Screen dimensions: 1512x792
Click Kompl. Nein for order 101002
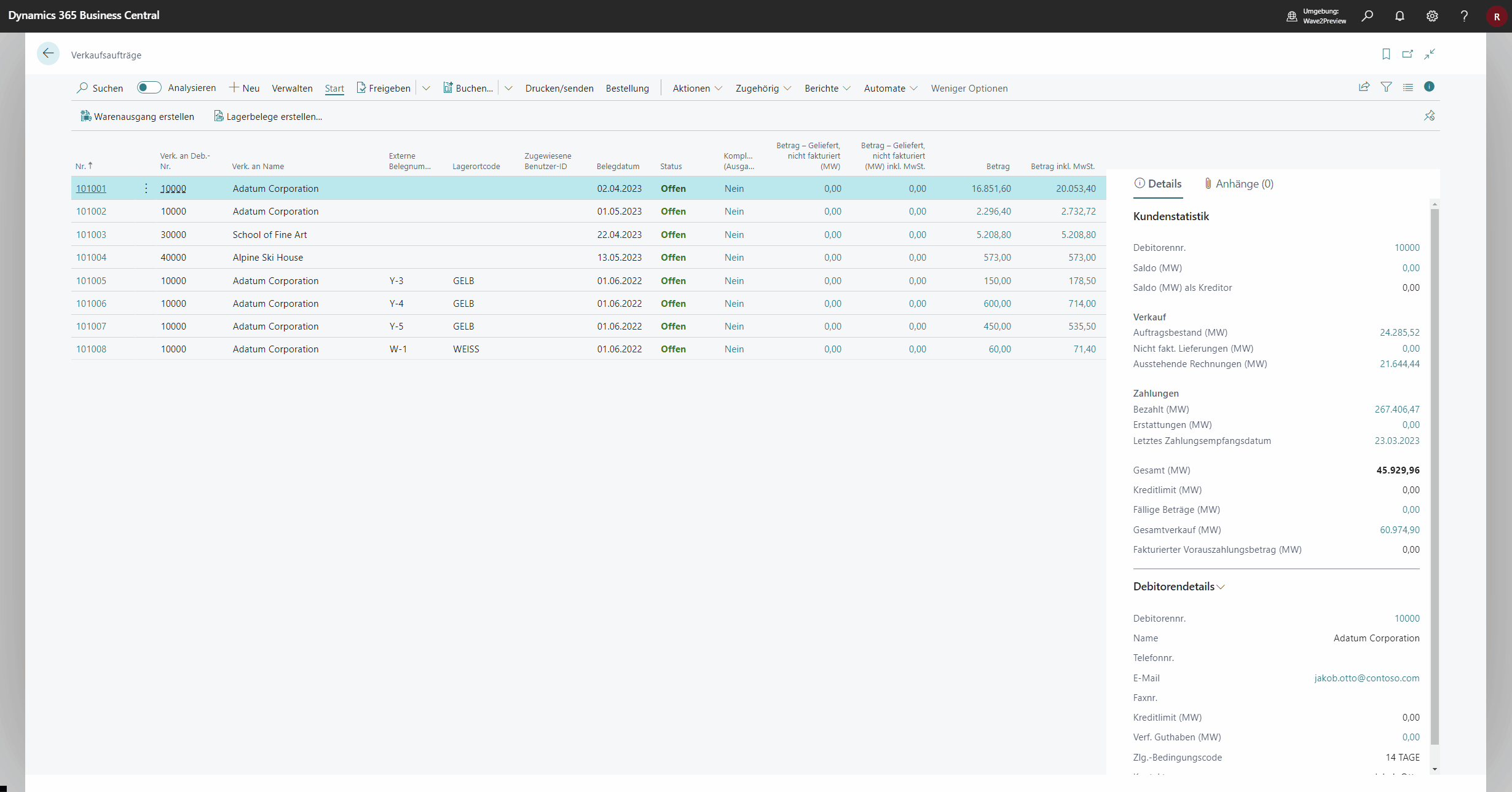[x=734, y=211]
